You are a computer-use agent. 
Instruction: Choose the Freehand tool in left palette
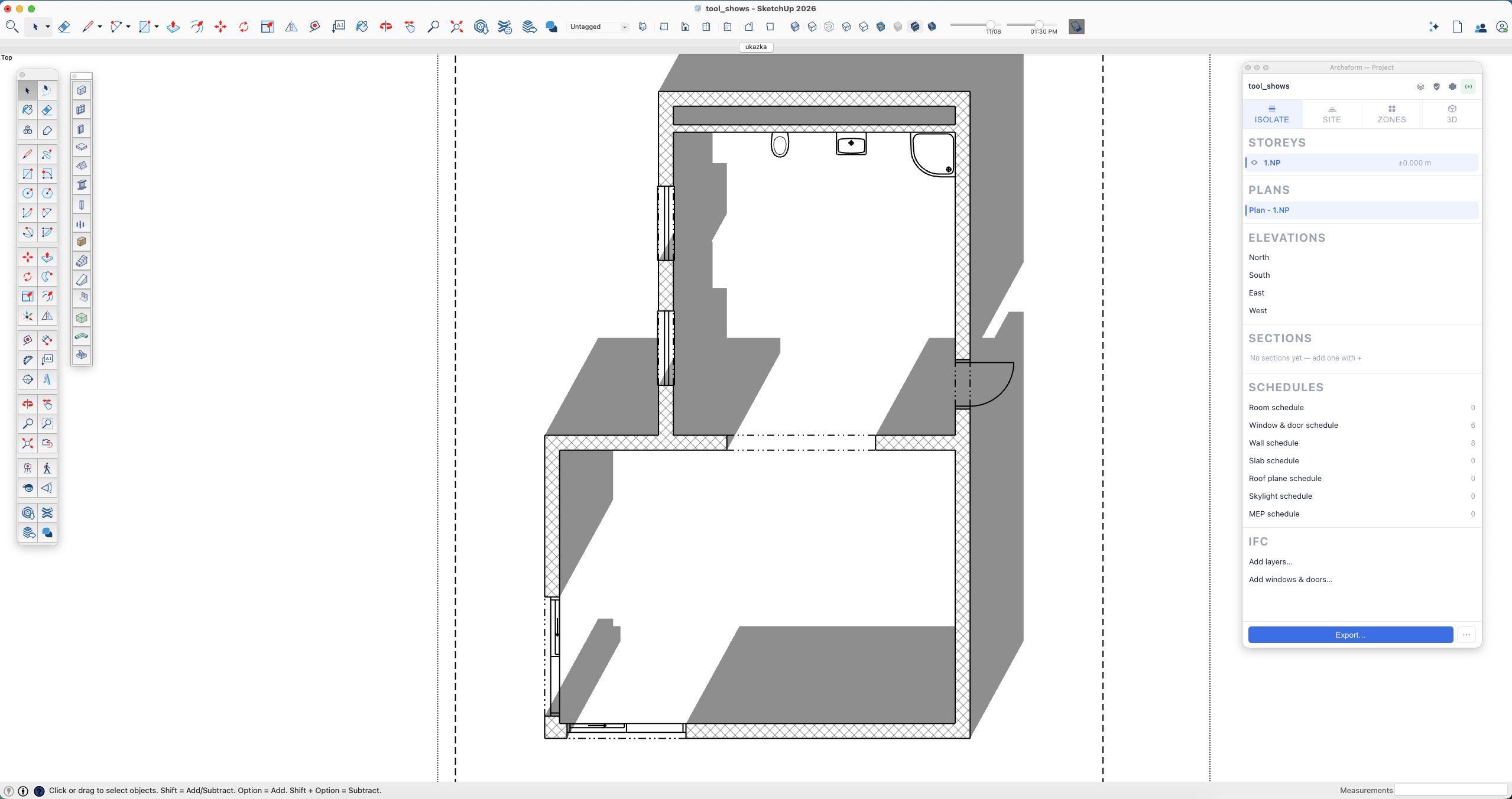(47, 154)
